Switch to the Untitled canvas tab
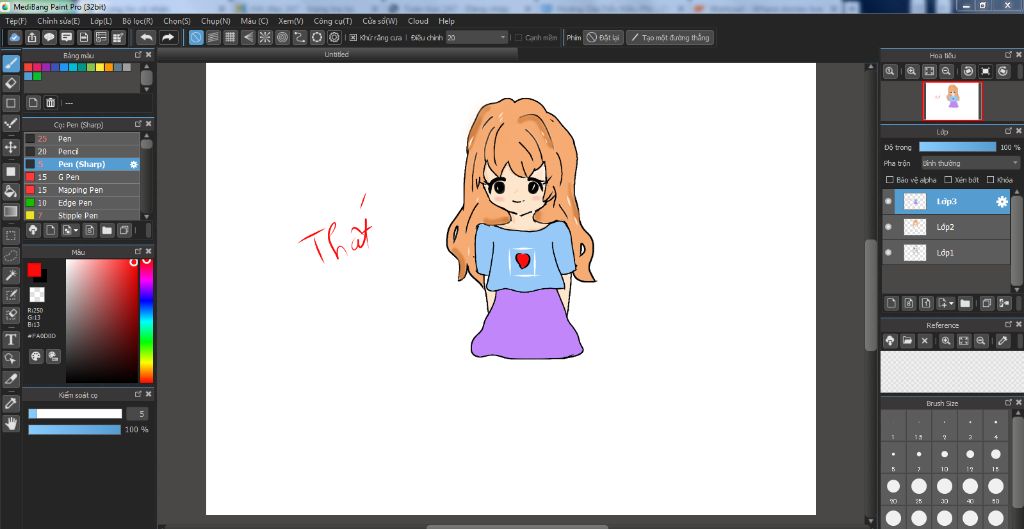 [x=337, y=54]
